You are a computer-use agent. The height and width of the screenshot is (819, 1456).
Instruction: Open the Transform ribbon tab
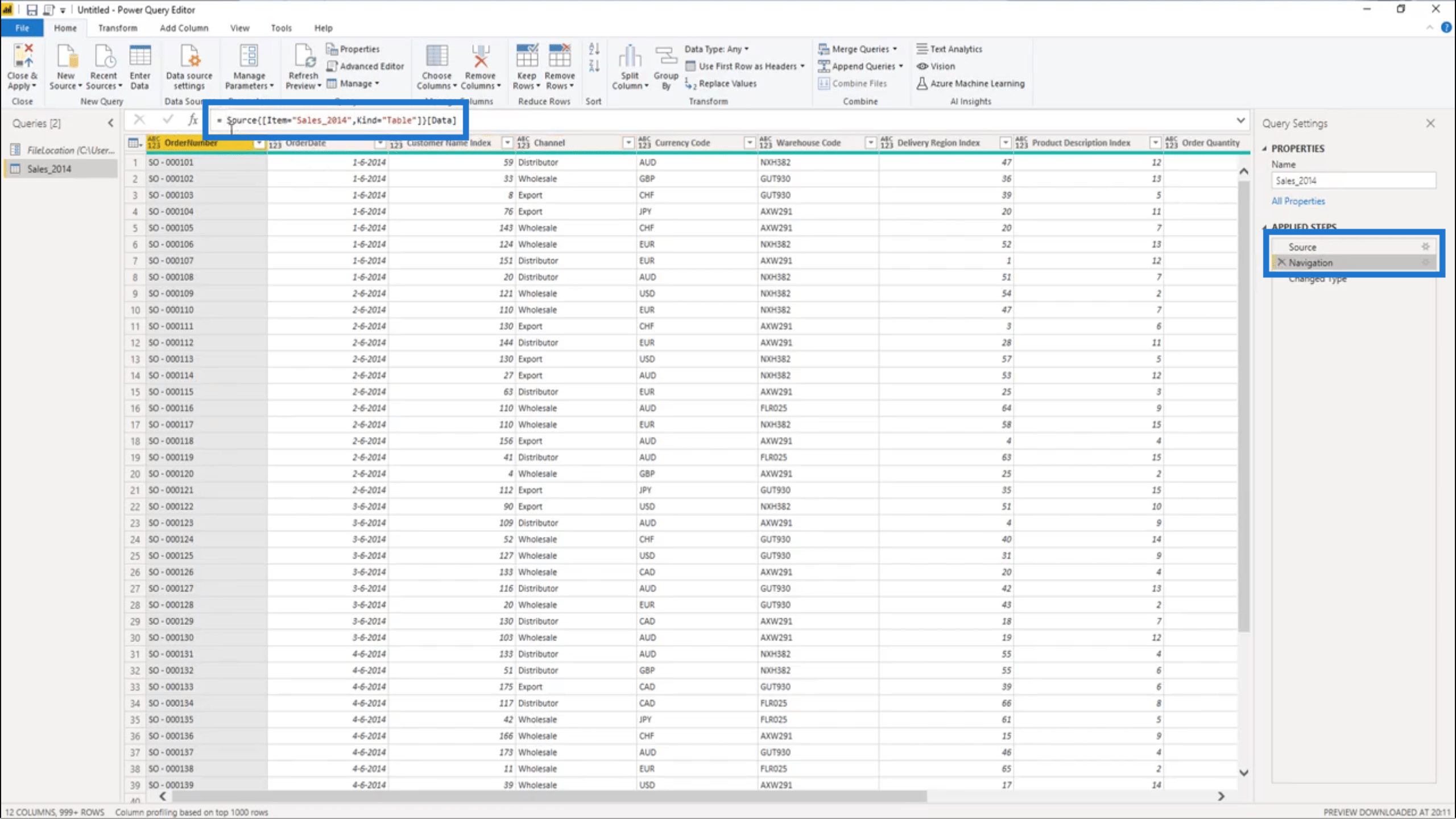coord(117,28)
